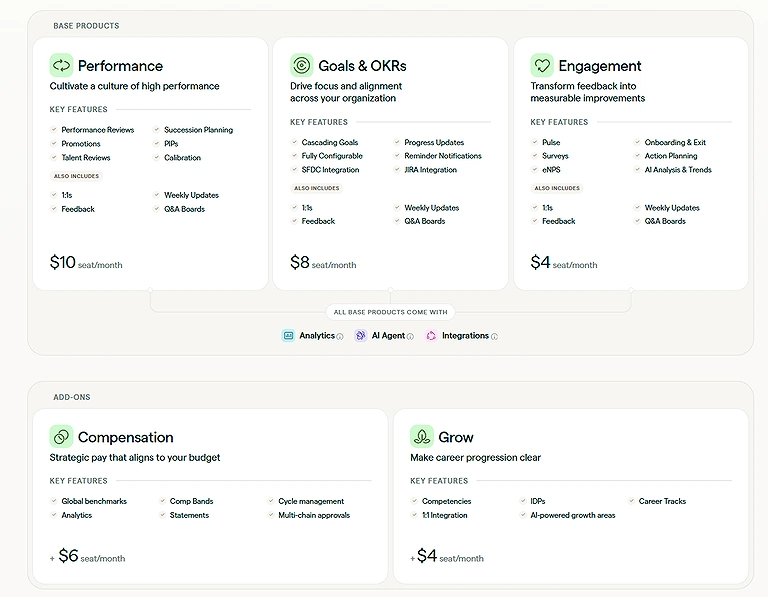Click the checkmark next to Global benchmarks
The height and width of the screenshot is (597, 768).
pyautogui.click(x=54, y=501)
